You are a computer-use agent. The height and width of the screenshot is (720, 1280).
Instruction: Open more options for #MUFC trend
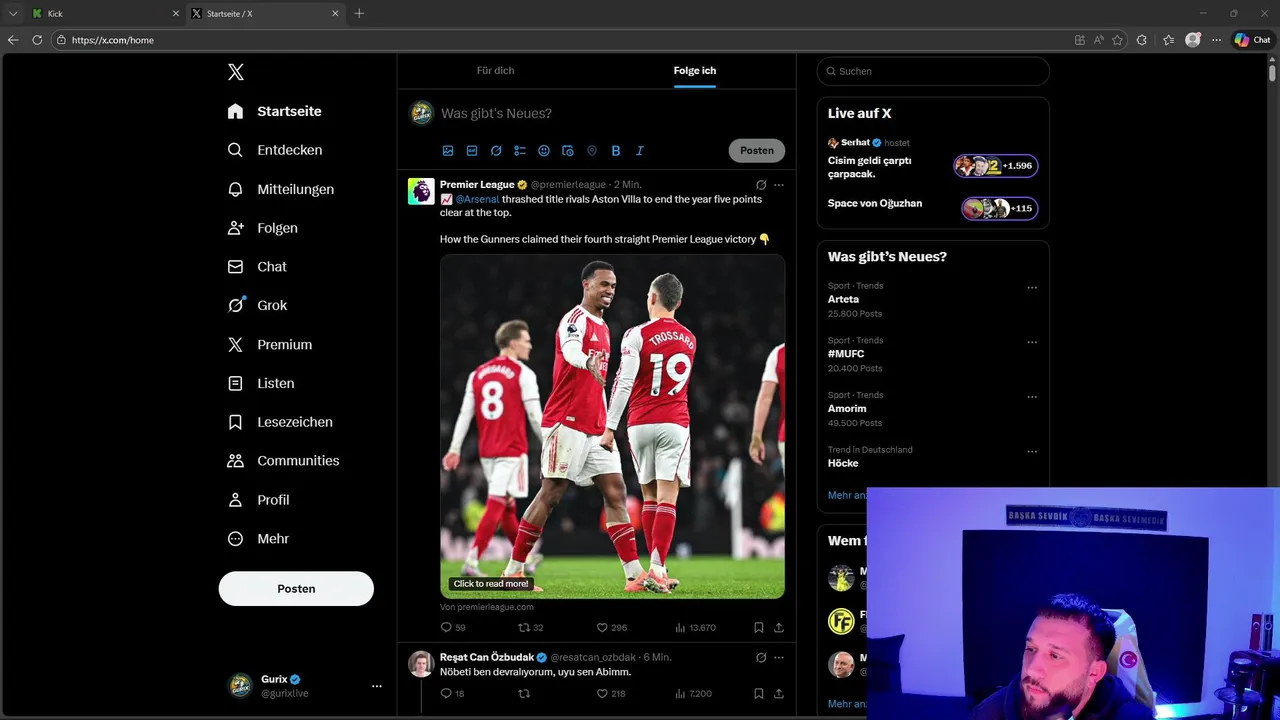tap(1032, 342)
